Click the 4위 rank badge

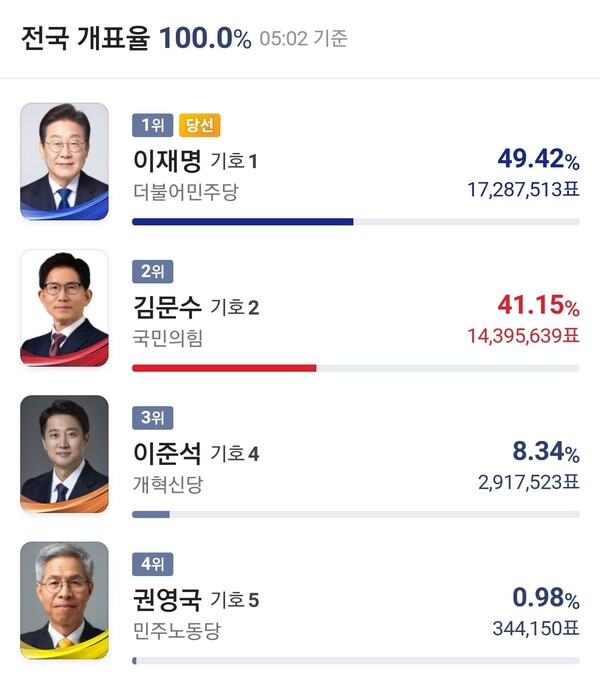coord(152,564)
